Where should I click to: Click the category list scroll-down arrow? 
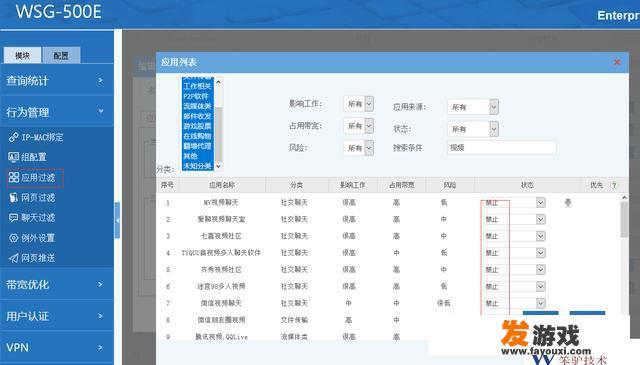pyautogui.click(x=218, y=166)
